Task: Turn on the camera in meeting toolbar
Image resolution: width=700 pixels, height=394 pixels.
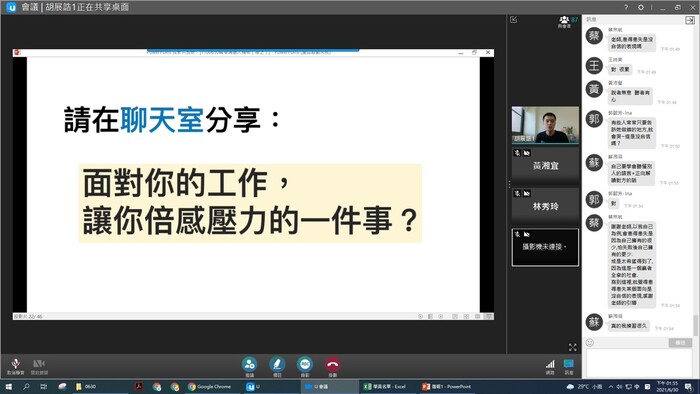Action: tap(39, 365)
